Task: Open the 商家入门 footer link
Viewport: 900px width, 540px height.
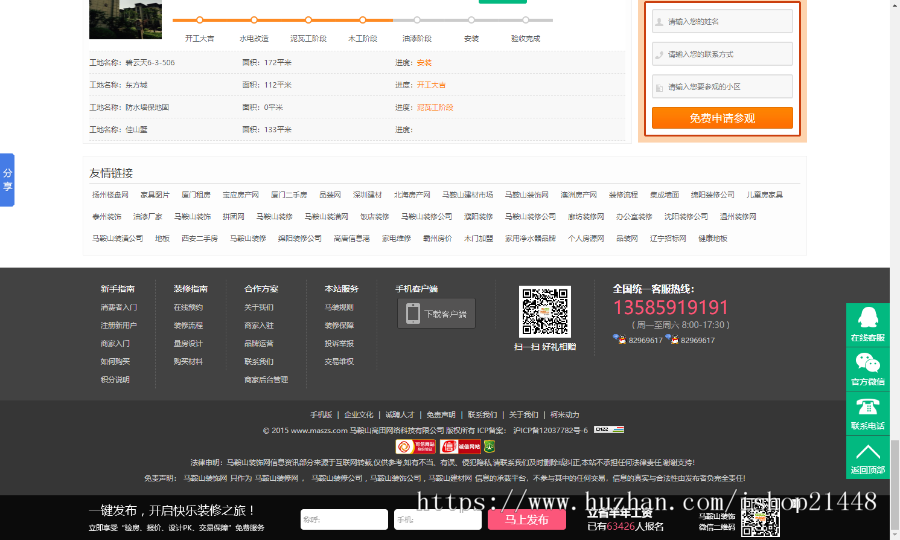Action: [115, 343]
